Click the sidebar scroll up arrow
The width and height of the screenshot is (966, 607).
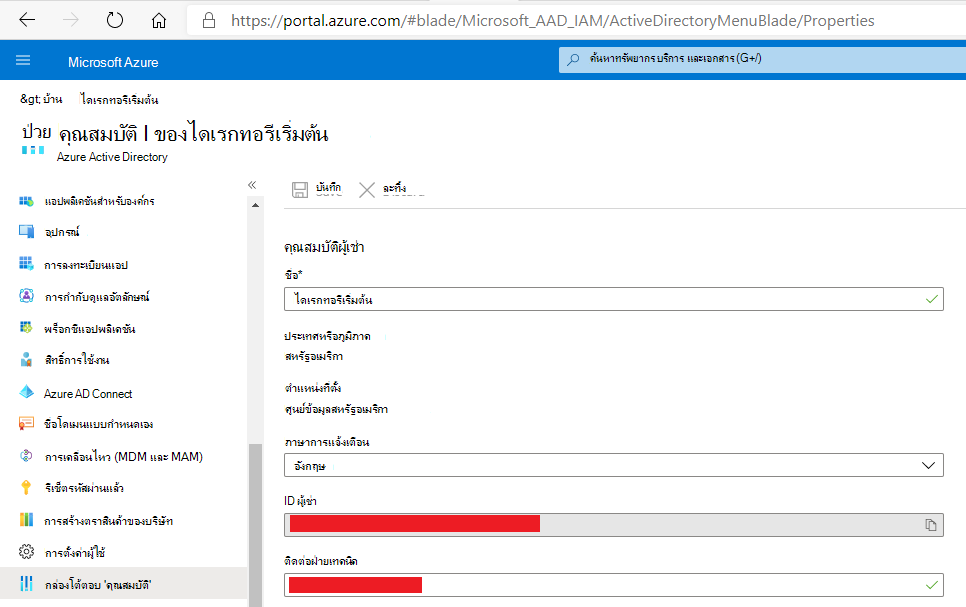click(255, 205)
